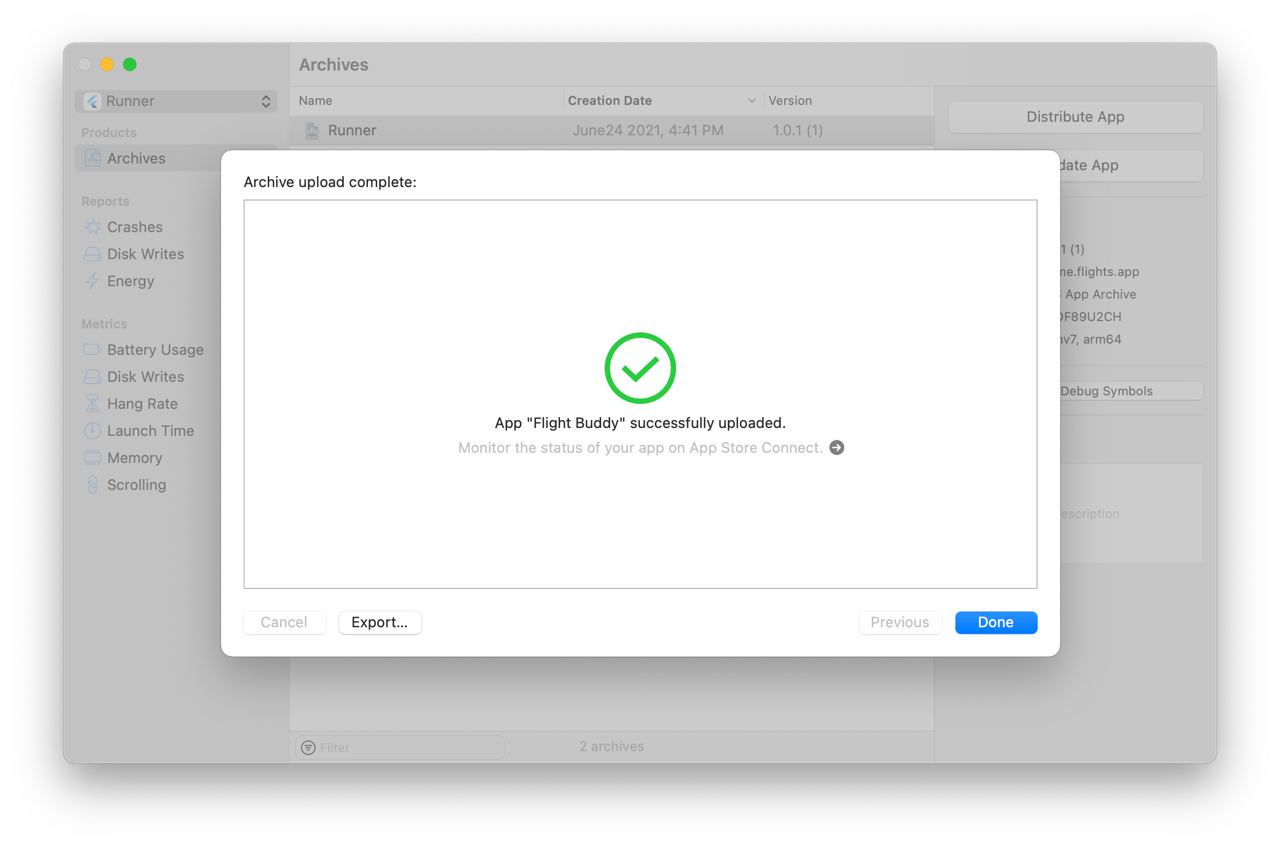1280x847 pixels.
Task: Click the Crashes icon
Action: click(x=92, y=227)
